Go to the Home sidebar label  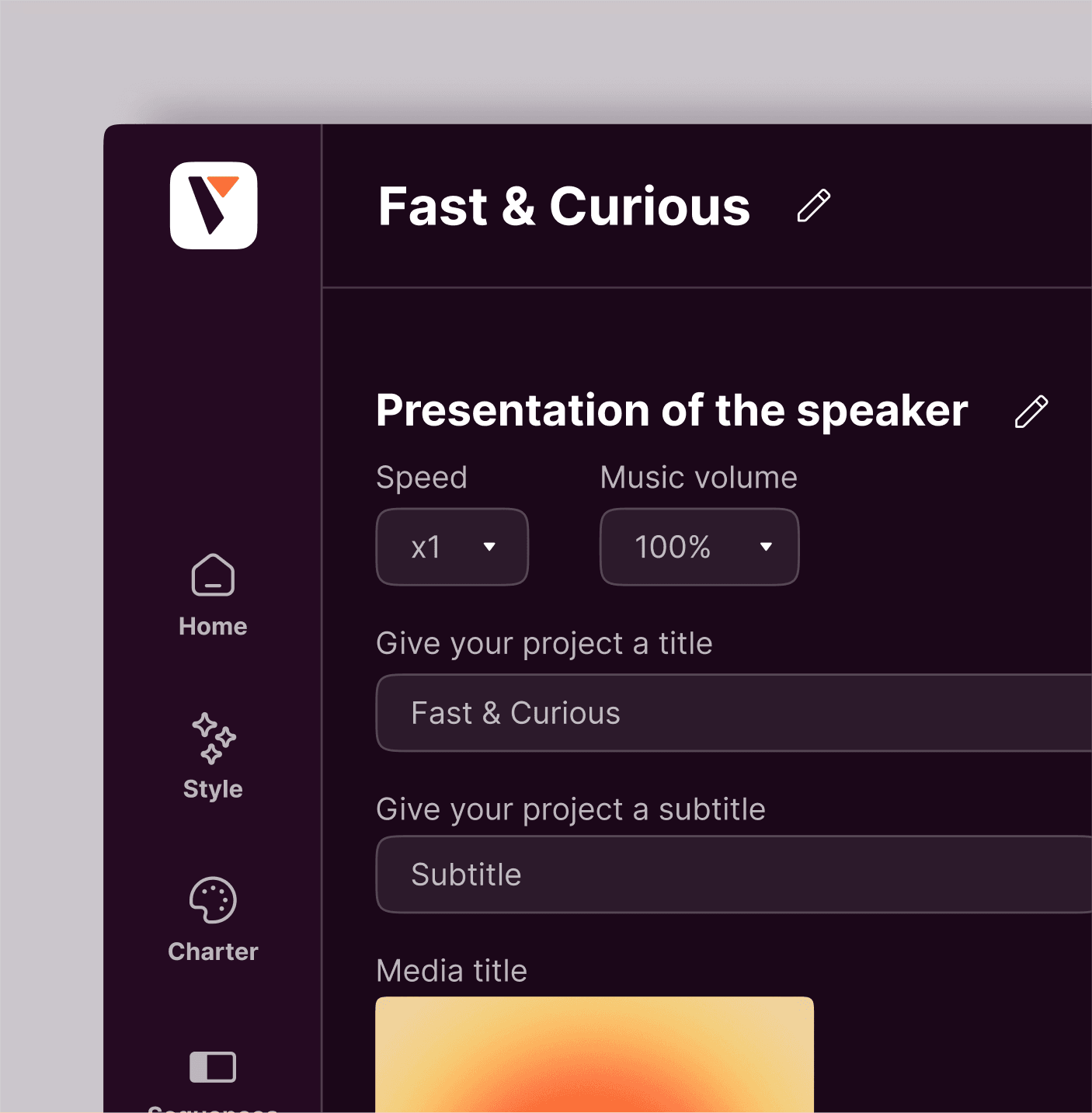pyautogui.click(x=213, y=627)
